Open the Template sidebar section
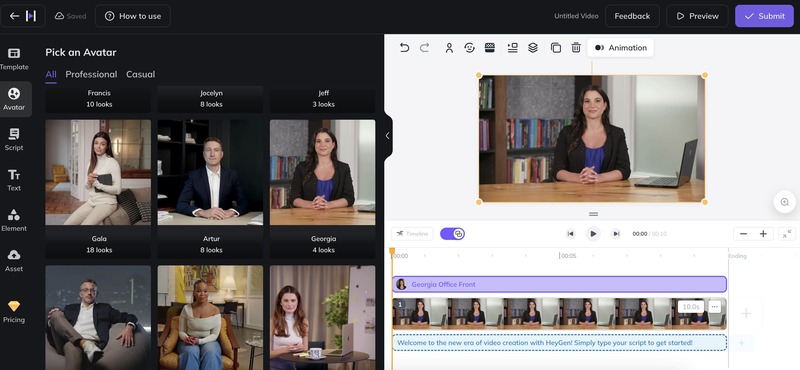The image size is (800, 370). click(x=14, y=59)
